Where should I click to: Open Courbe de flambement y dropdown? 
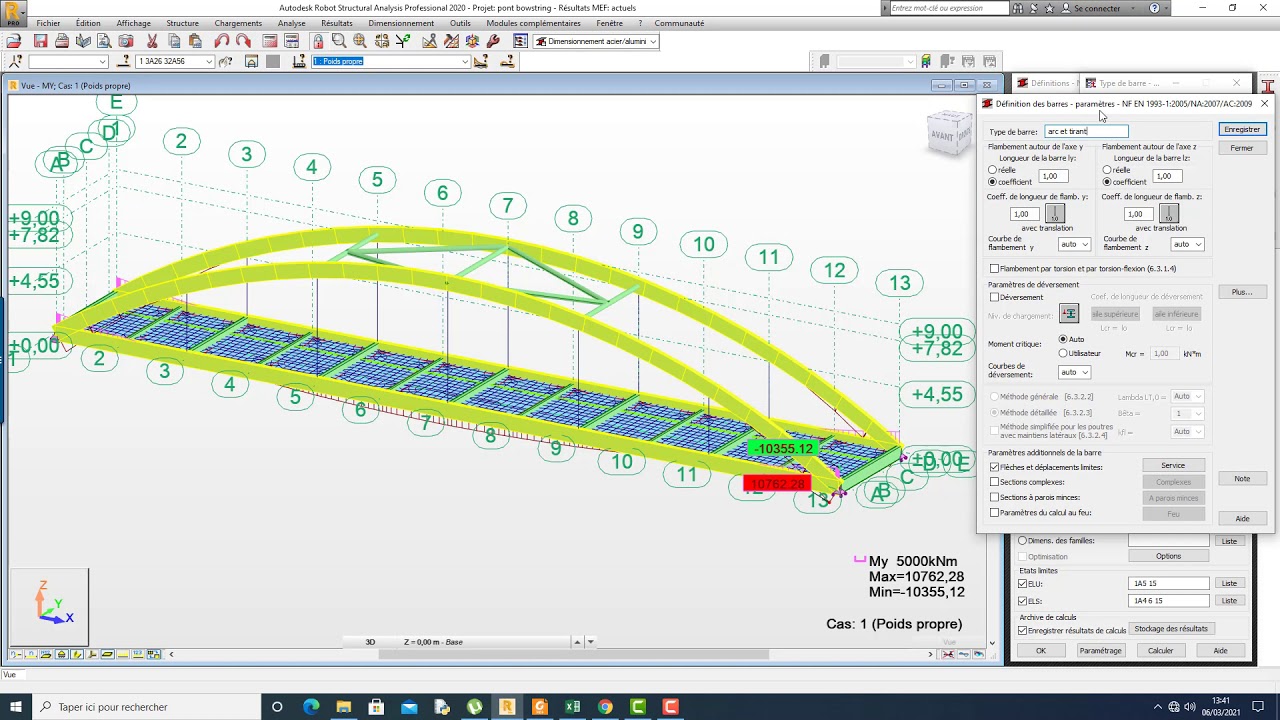[1074, 244]
